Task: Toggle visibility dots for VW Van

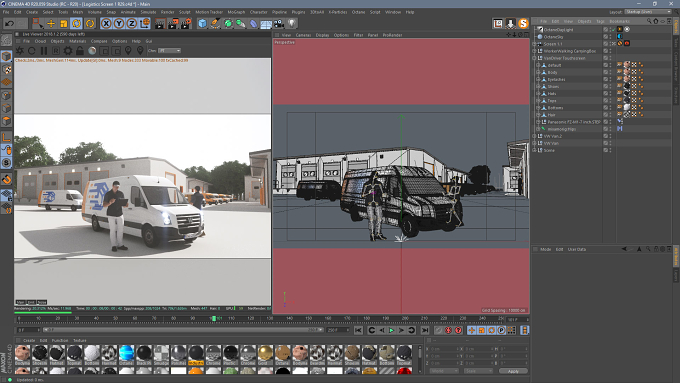Action: pos(611,143)
